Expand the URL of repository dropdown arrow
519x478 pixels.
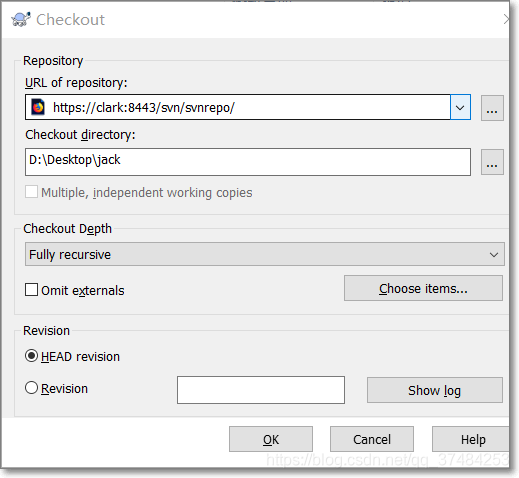coord(460,107)
